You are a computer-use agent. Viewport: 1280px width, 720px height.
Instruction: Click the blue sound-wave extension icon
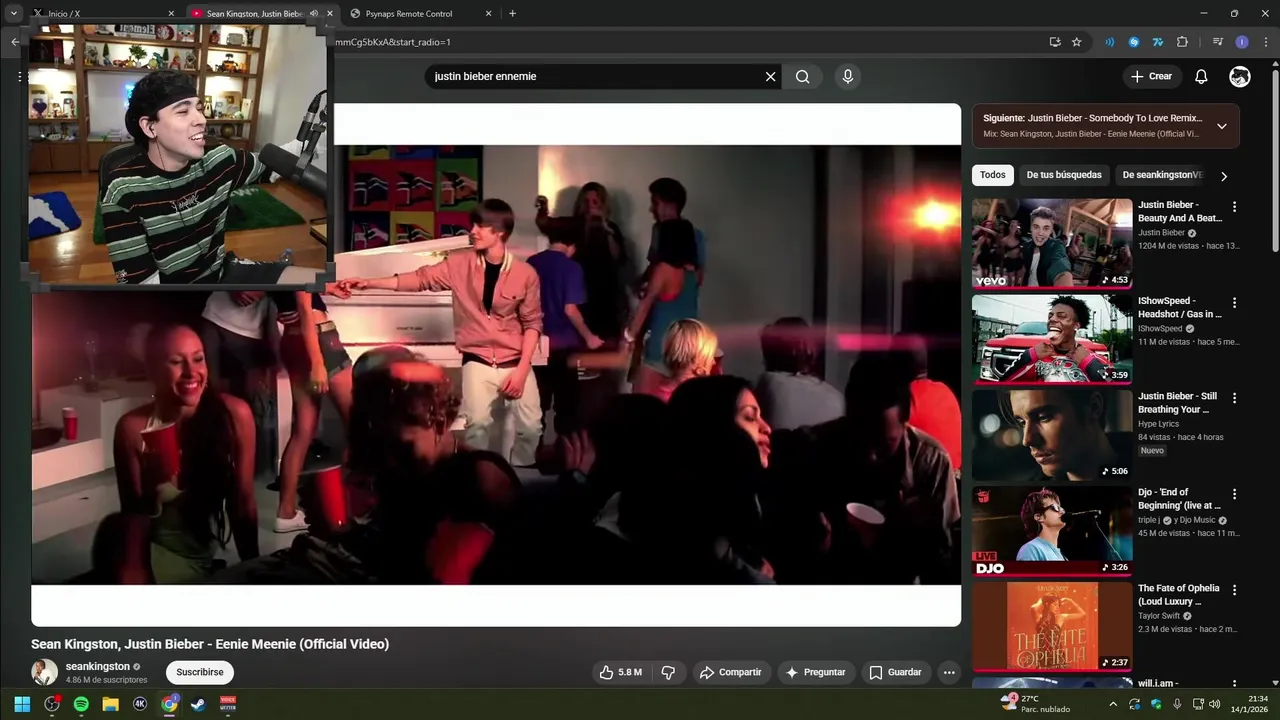click(1109, 42)
